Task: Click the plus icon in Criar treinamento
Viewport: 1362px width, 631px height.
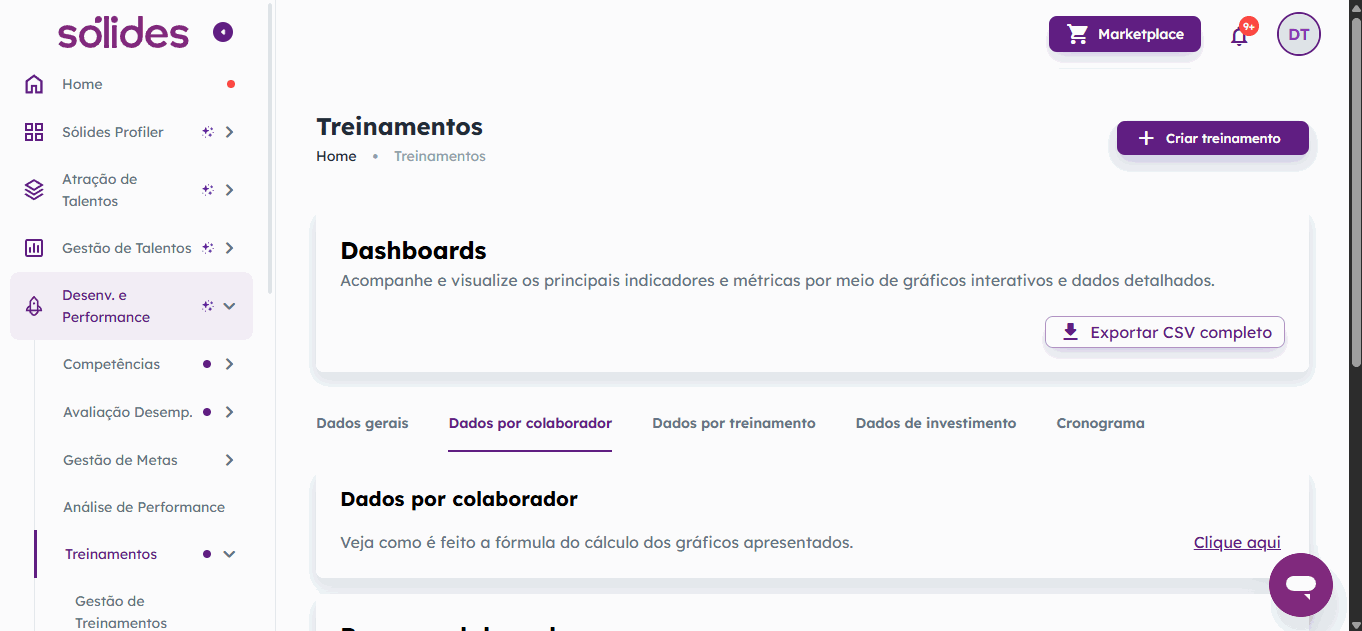Action: [1146, 138]
